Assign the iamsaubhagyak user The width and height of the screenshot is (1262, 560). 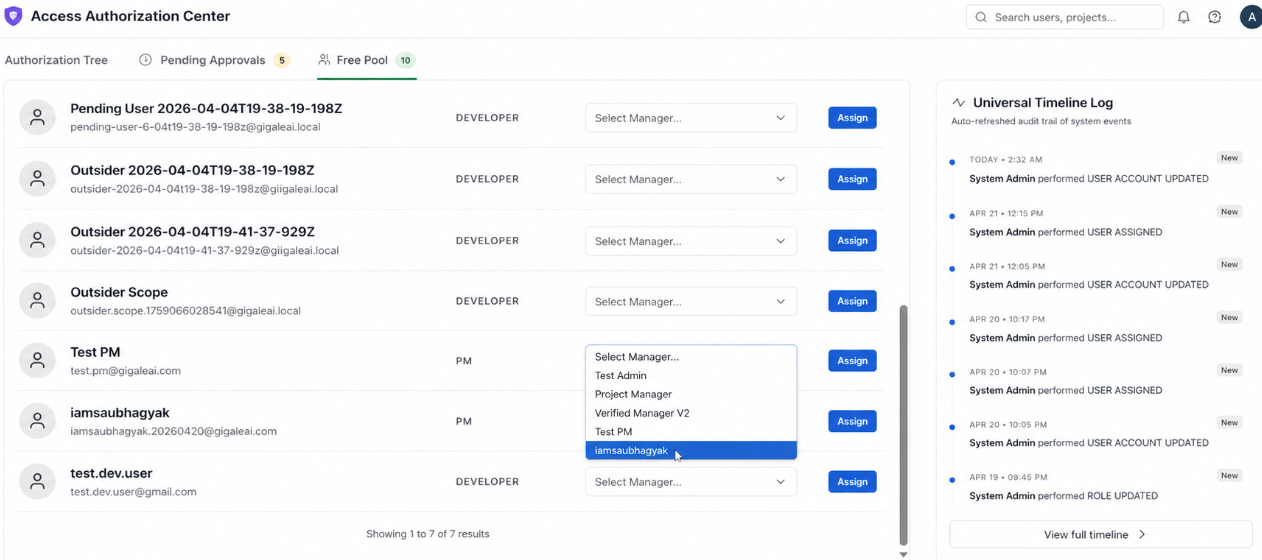pyautogui.click(x=852, y=421)
